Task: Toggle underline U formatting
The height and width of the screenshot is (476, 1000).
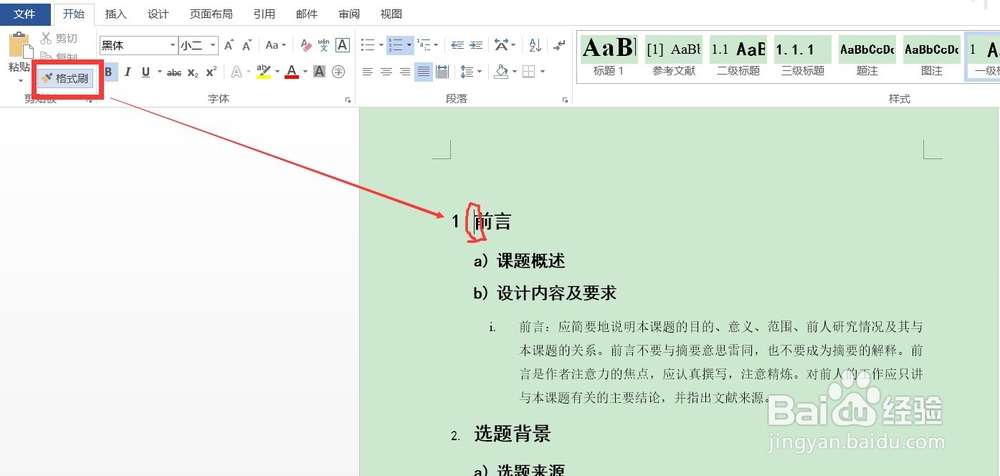Action: [x=146, y=72]
